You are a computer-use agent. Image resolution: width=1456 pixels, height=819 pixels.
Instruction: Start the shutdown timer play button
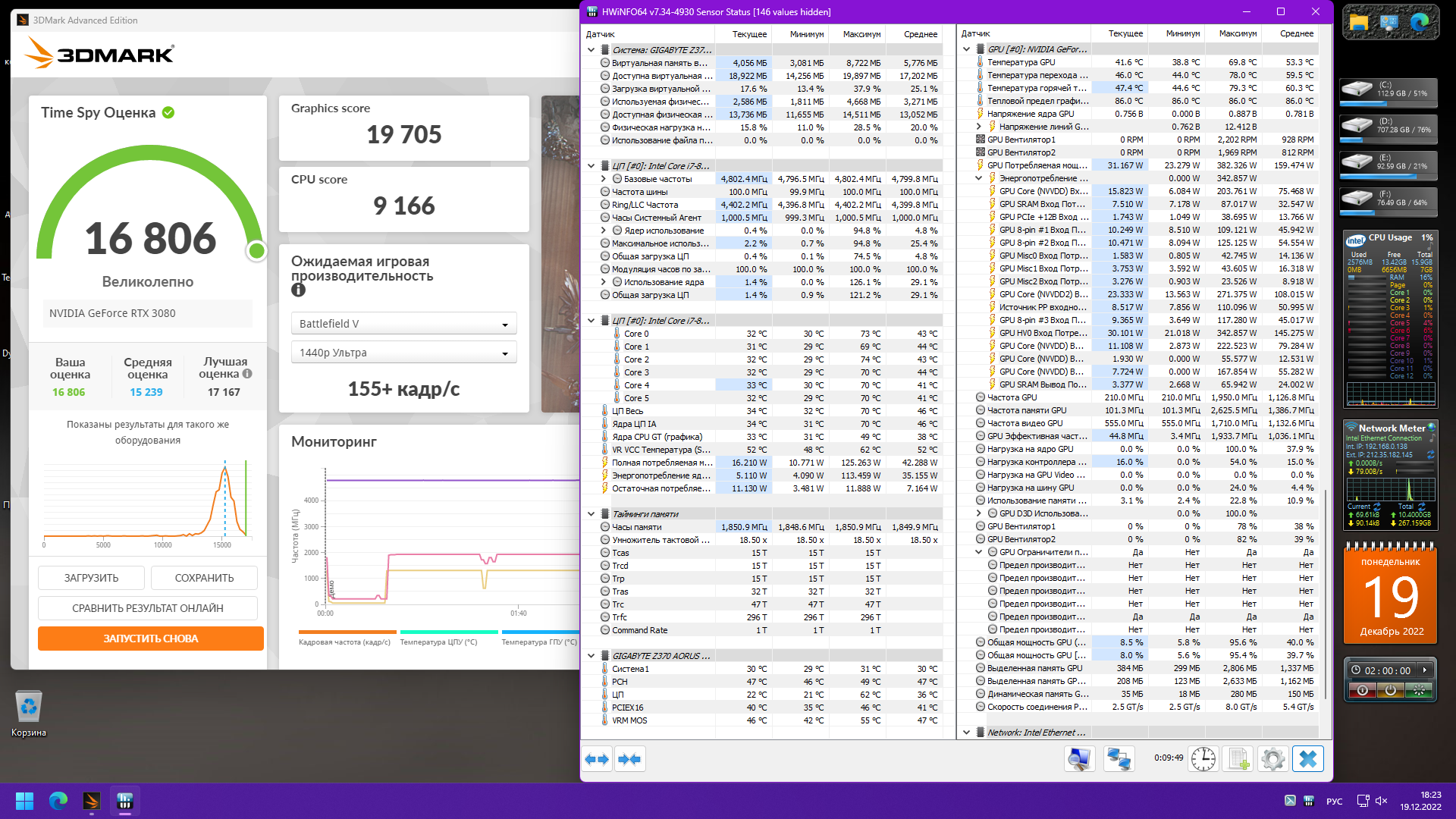tap(1425, 670)
